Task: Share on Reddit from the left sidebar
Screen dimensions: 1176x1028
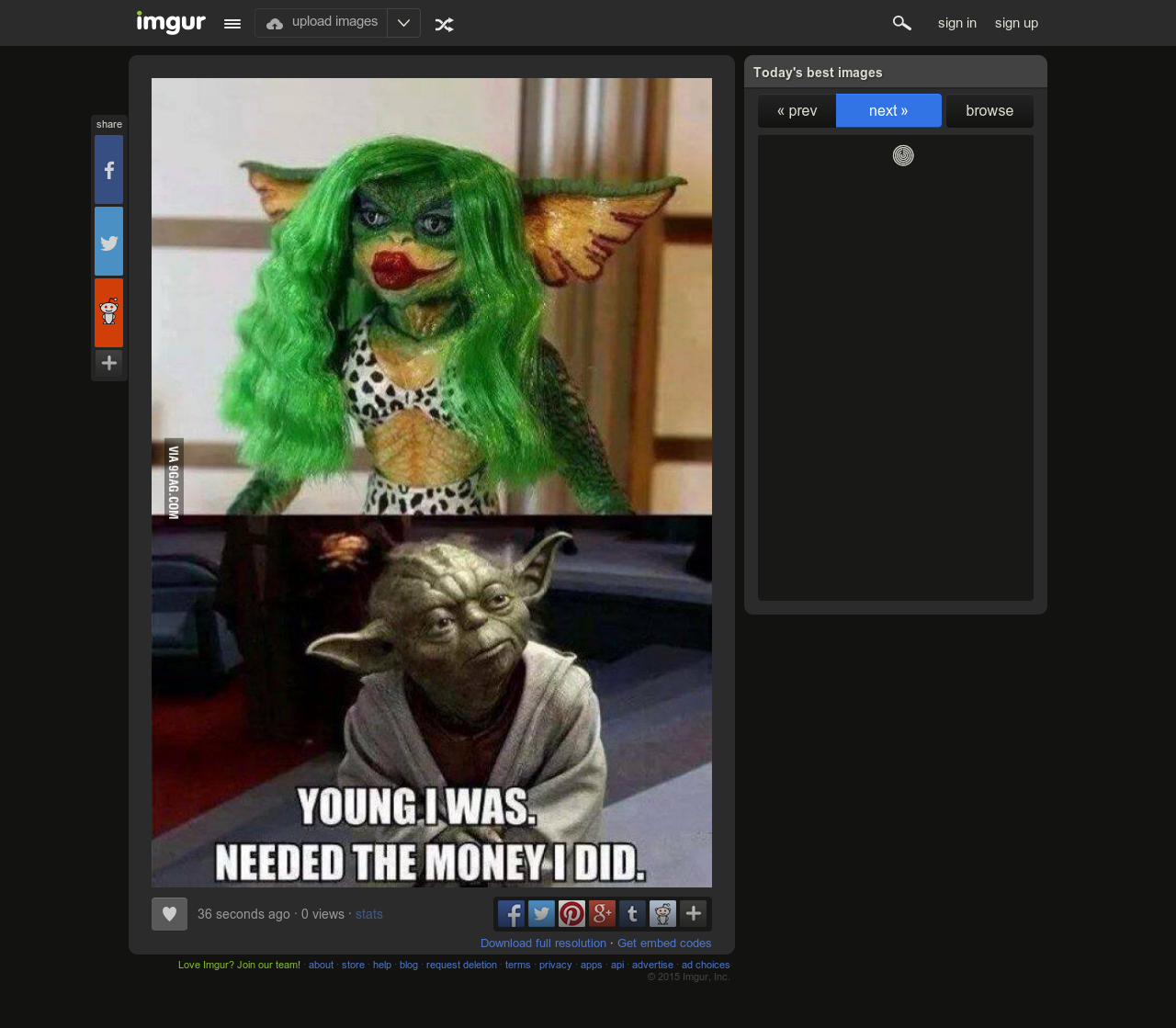Action: [108, 313]
